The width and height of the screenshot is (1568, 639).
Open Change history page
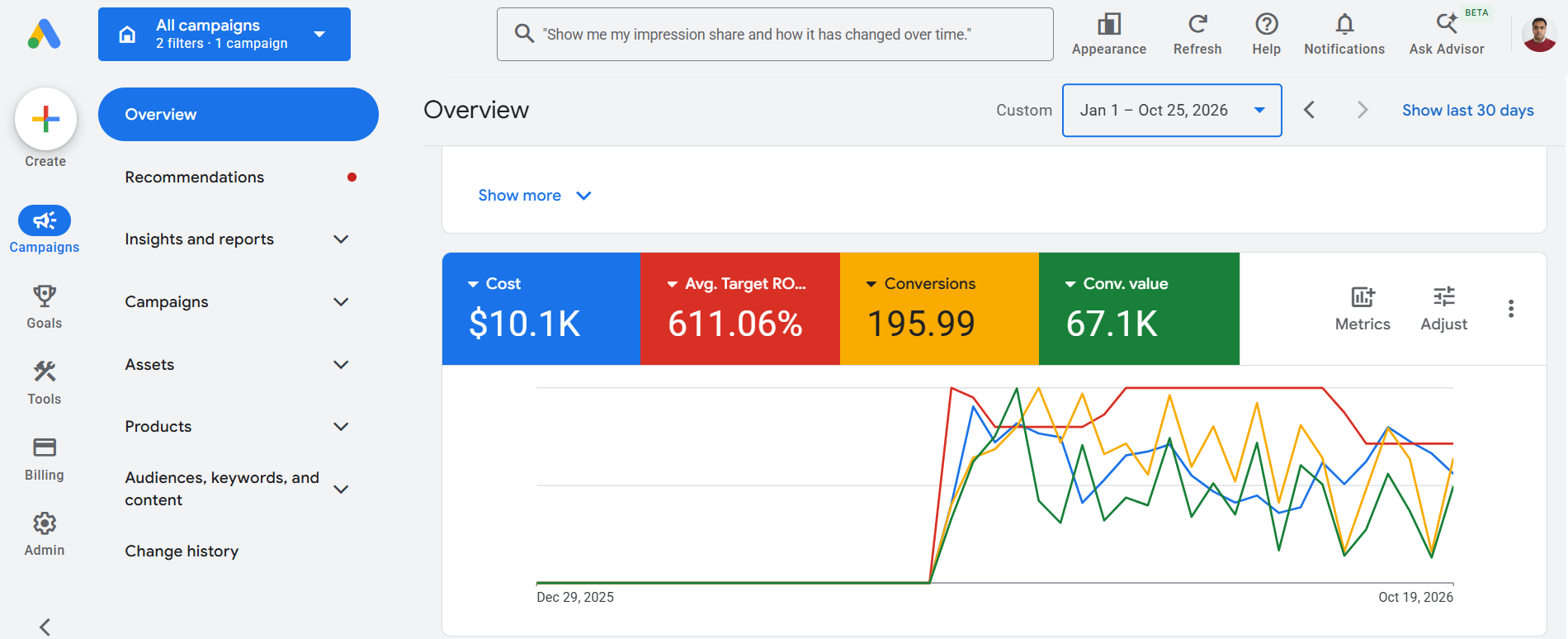click(182, 551)
